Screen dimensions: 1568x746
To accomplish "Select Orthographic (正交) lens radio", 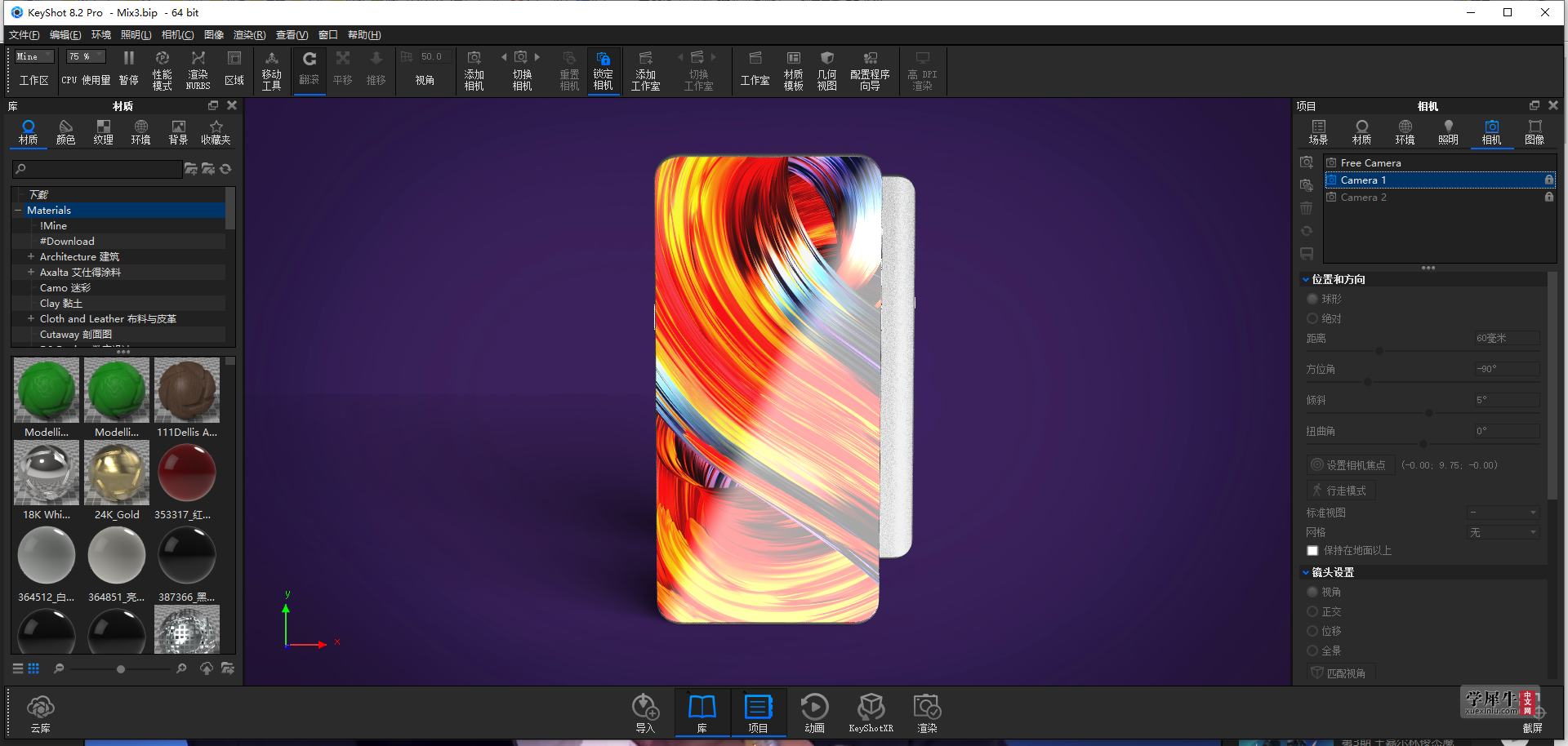I will tap(1312, 611).
